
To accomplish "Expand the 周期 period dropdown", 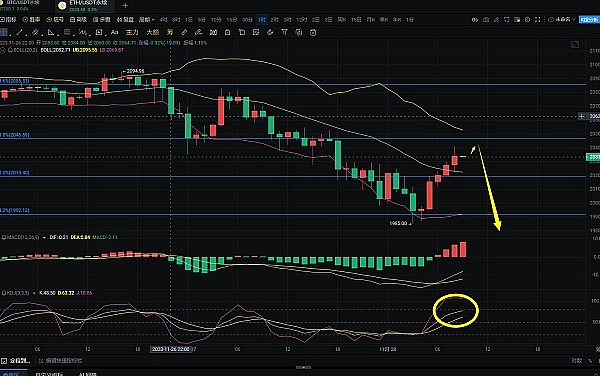I will (x=147, y=20).
